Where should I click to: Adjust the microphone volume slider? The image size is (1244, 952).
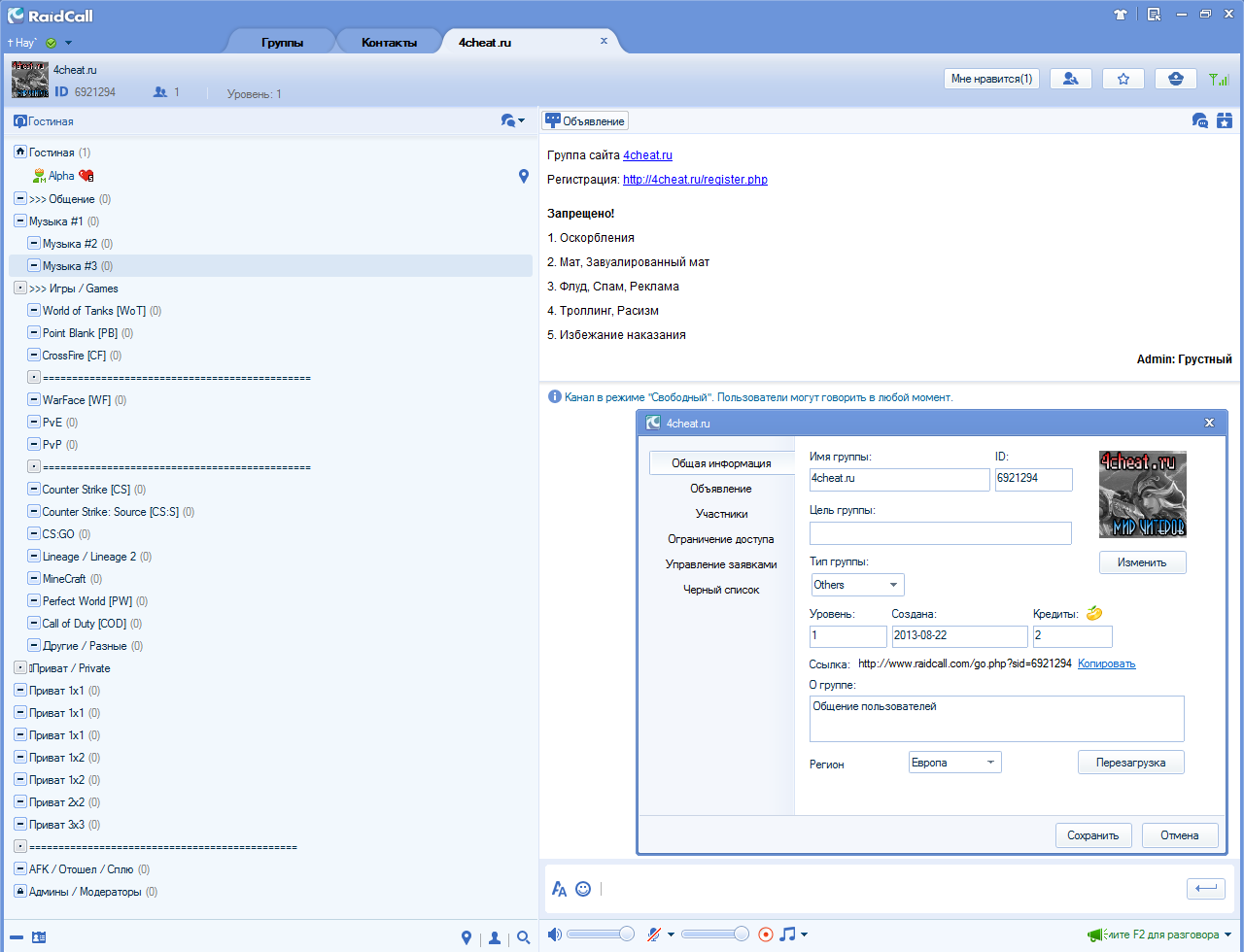point(715,935)
